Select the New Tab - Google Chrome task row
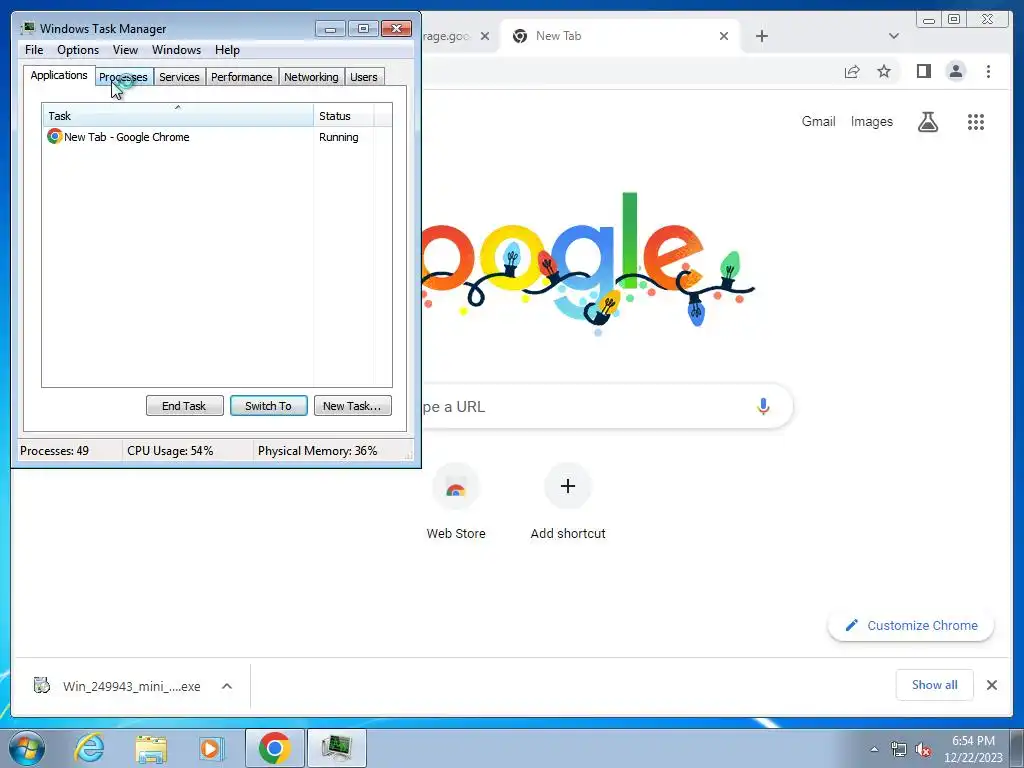The width and height of the screenshot is (1024, 768). click(x=216, y=137)
